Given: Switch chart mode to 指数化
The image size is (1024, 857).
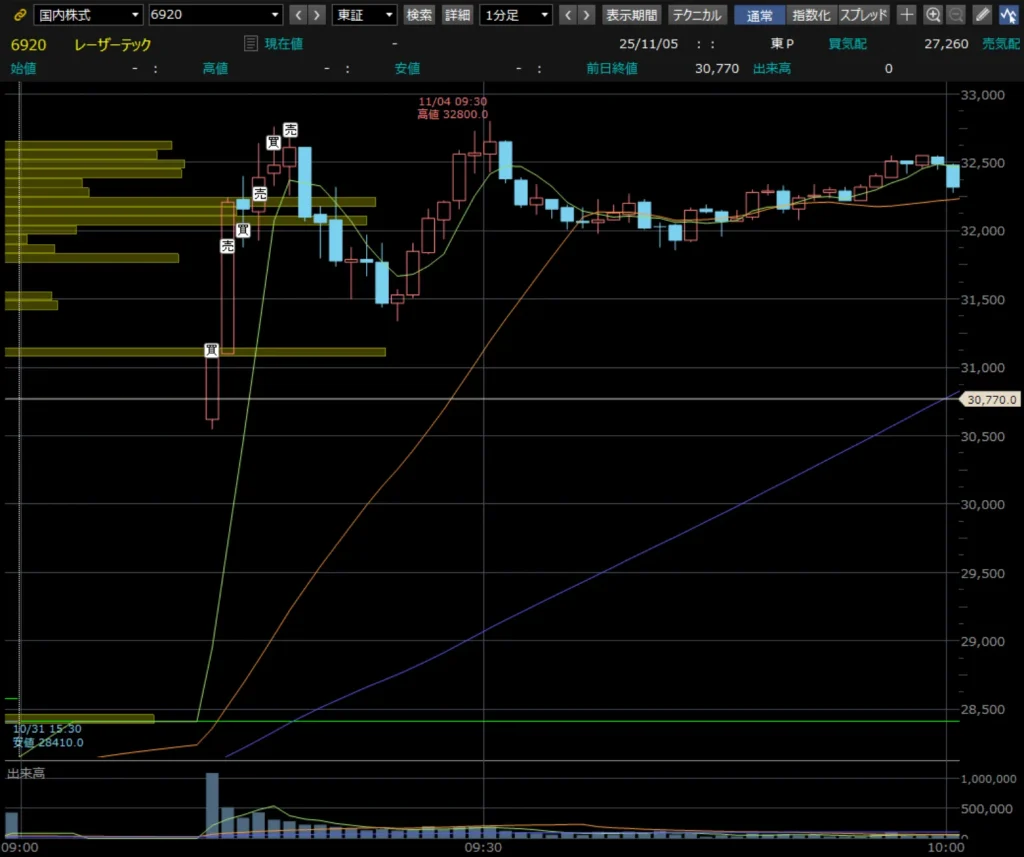Looking at the screenshot, I should tap(811, 15).
